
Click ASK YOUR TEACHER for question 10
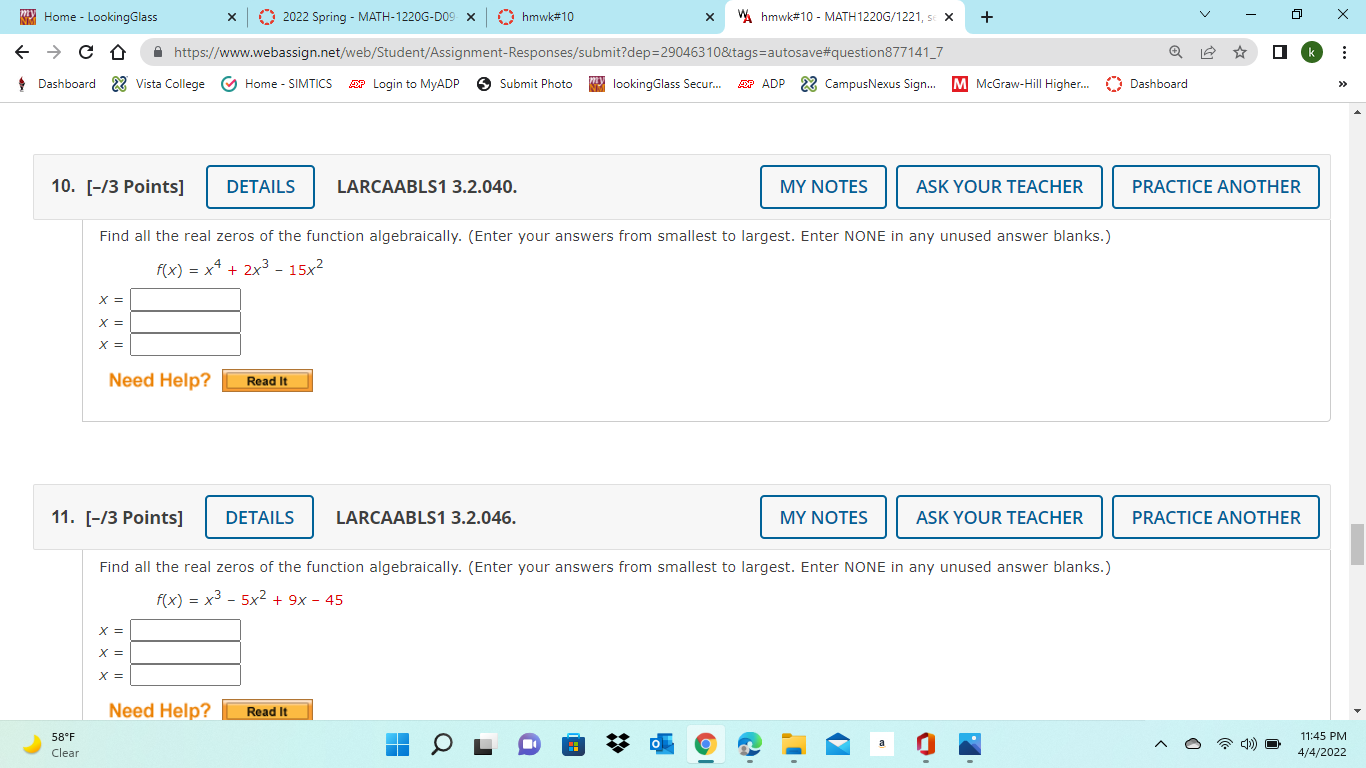pos(999,187)
